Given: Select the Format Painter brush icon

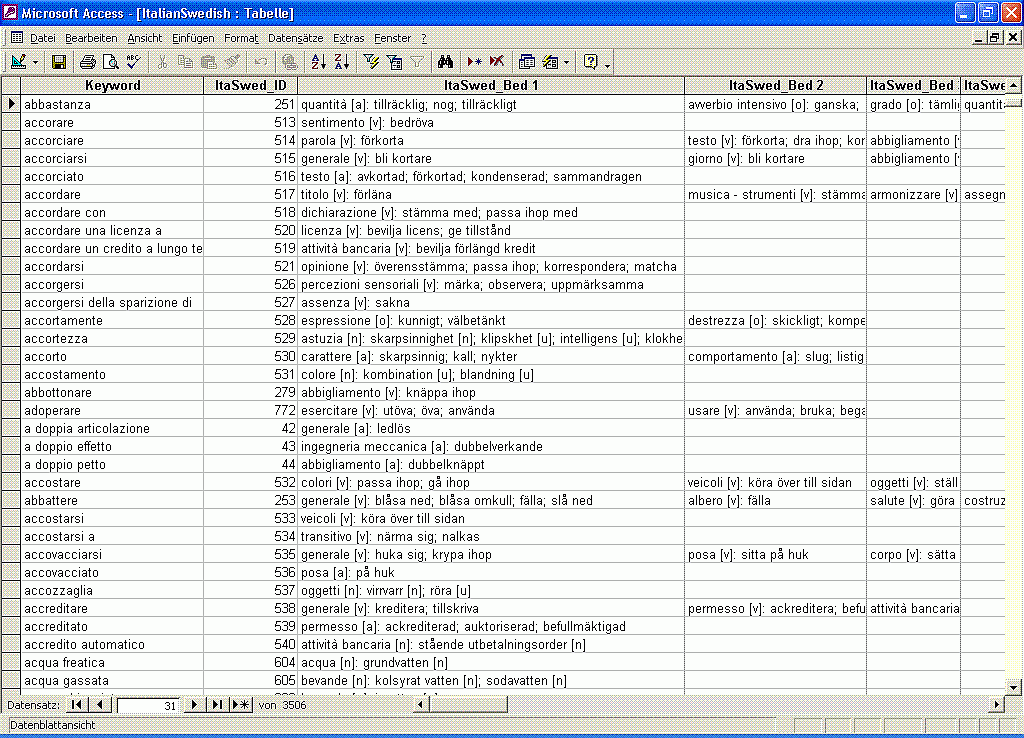Looking at the screenshot, I should (x=232, y=62).
